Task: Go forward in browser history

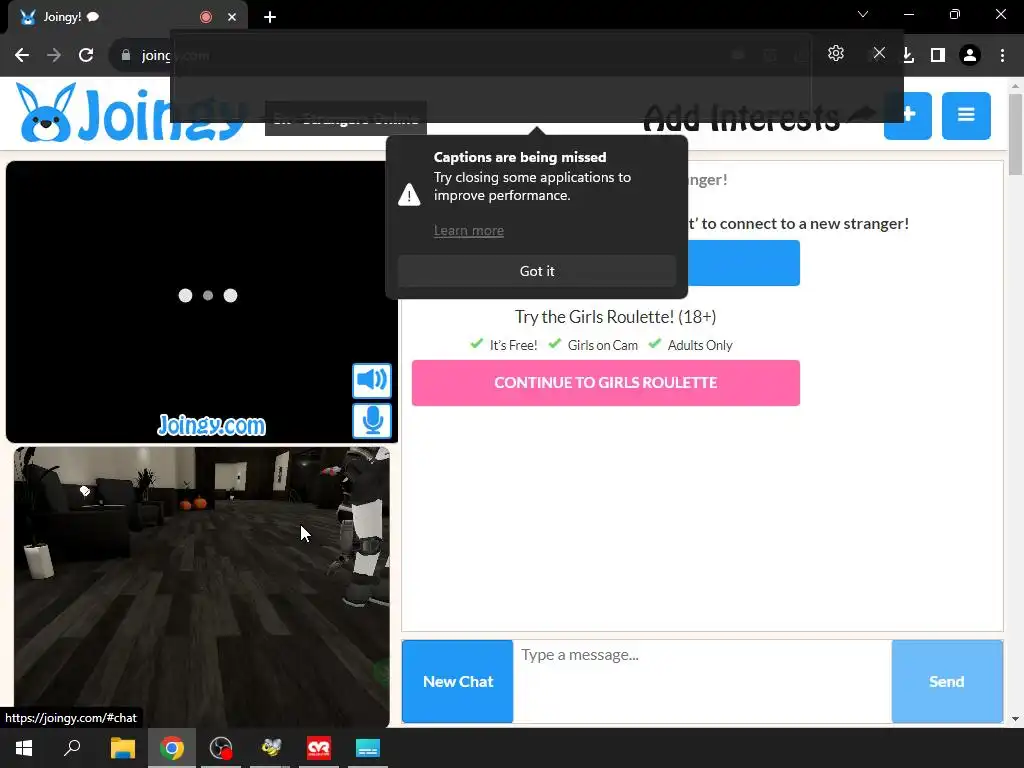Action: click(x=54, y=56)
